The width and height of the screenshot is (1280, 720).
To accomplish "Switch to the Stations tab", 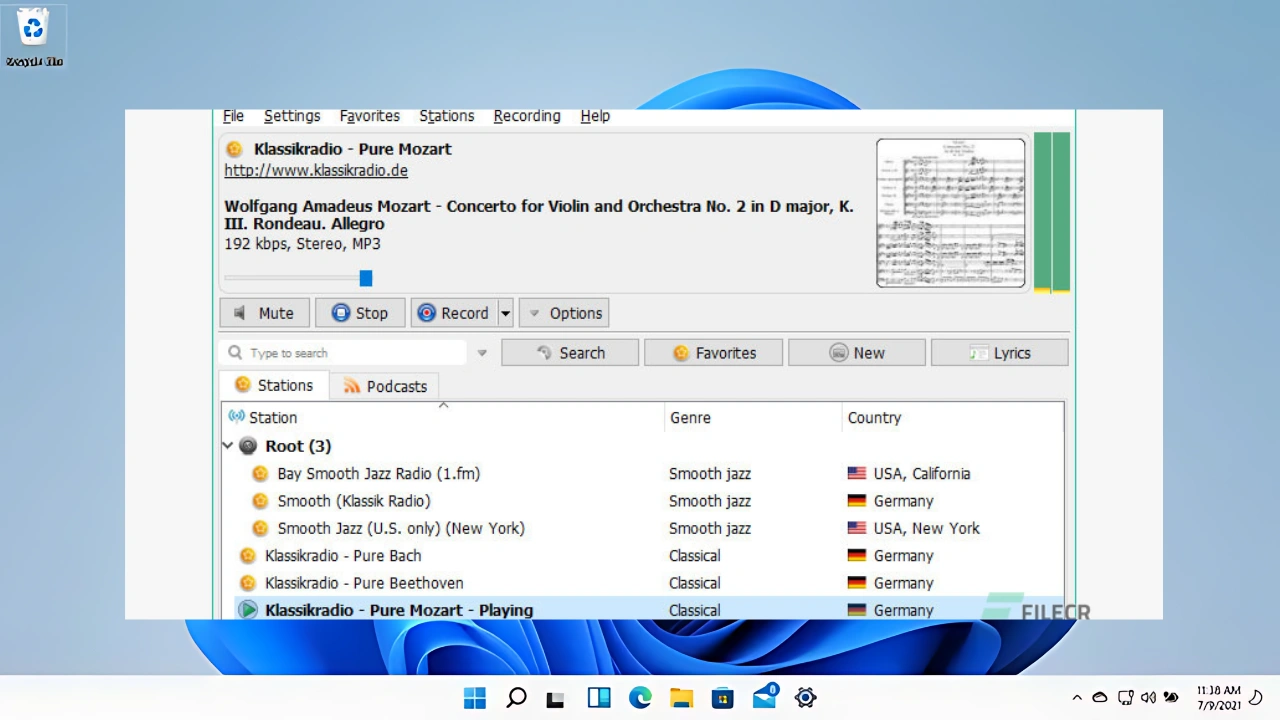I will click(x=274, y=385).
